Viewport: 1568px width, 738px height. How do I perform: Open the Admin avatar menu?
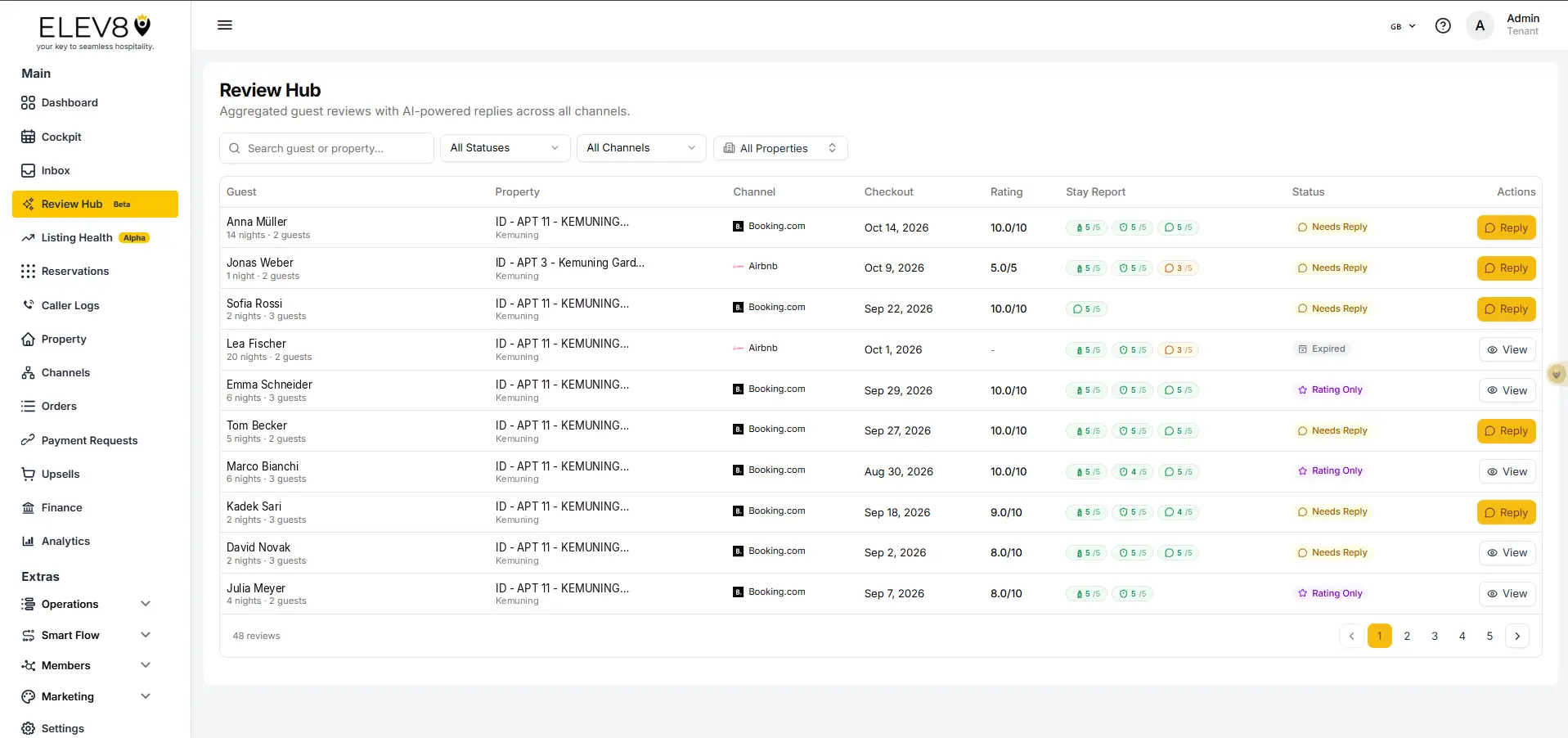(1480, 25)
